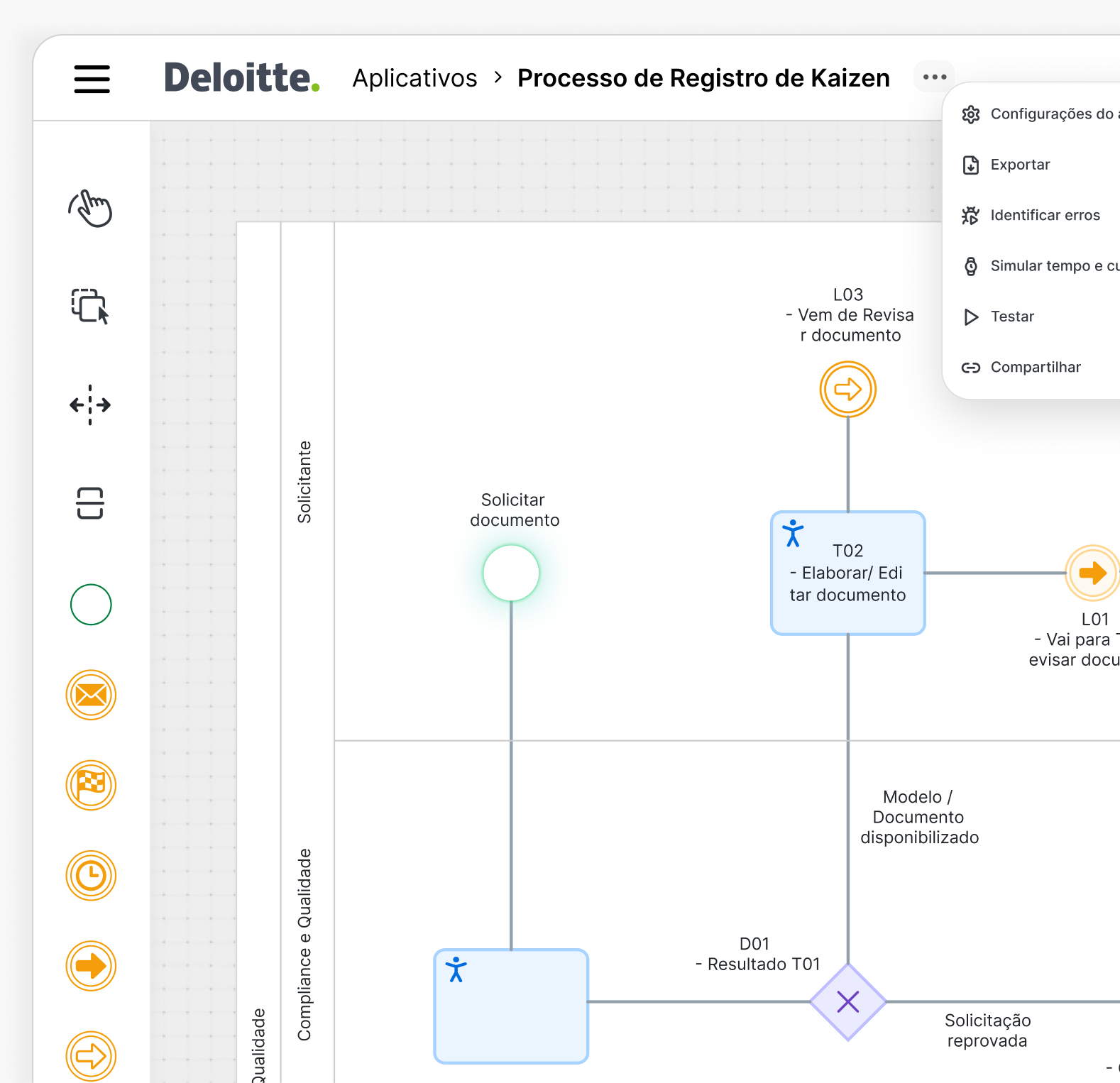Choose the space tool with arrows
This screenshot has width=1120, height=1083.
click(x=90, y=405)
